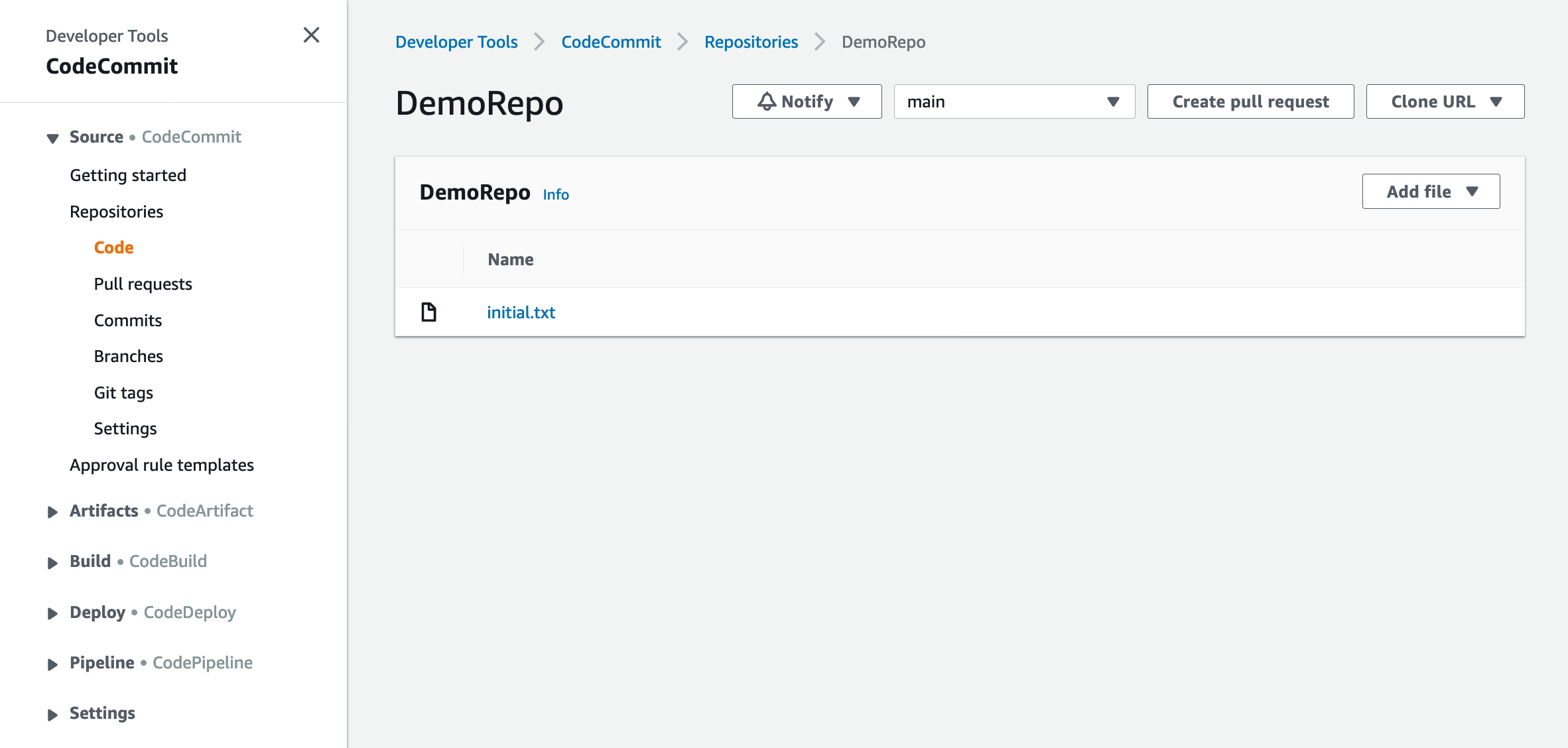
Task: Click the dropdown arrow on the Notify button
Action: (x=855, y=102)
